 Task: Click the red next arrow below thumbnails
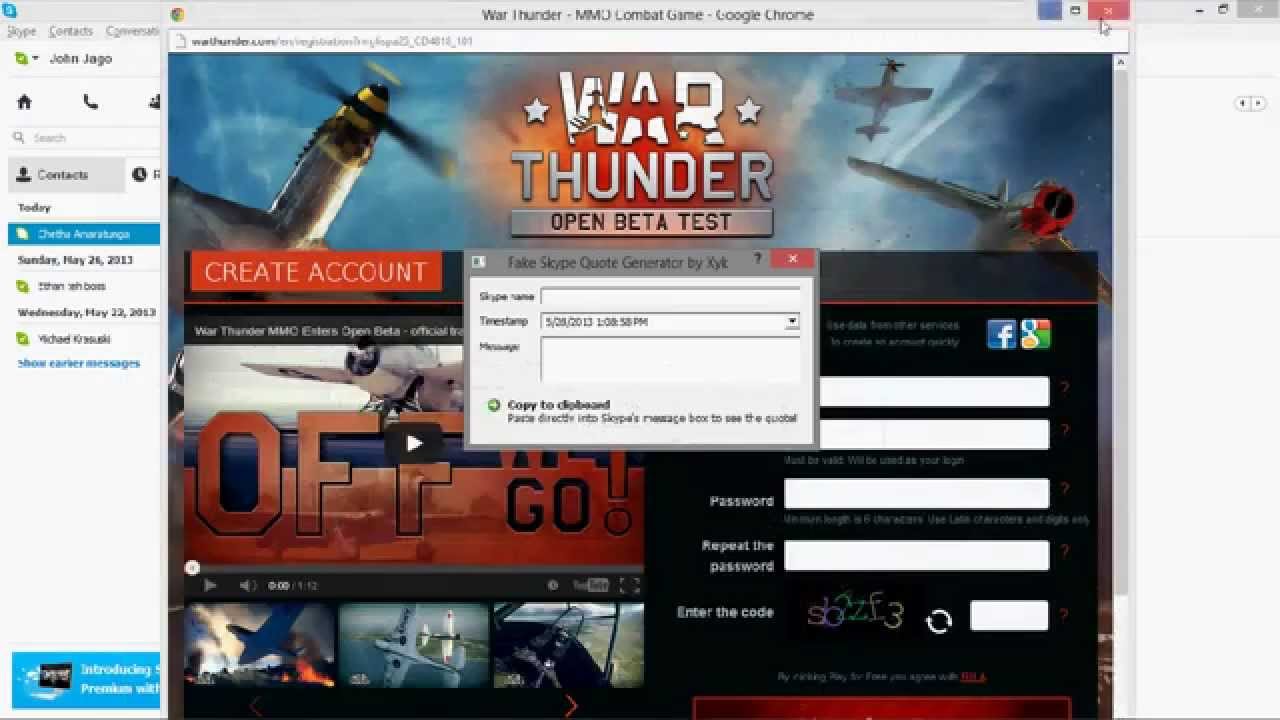point(571,706)
